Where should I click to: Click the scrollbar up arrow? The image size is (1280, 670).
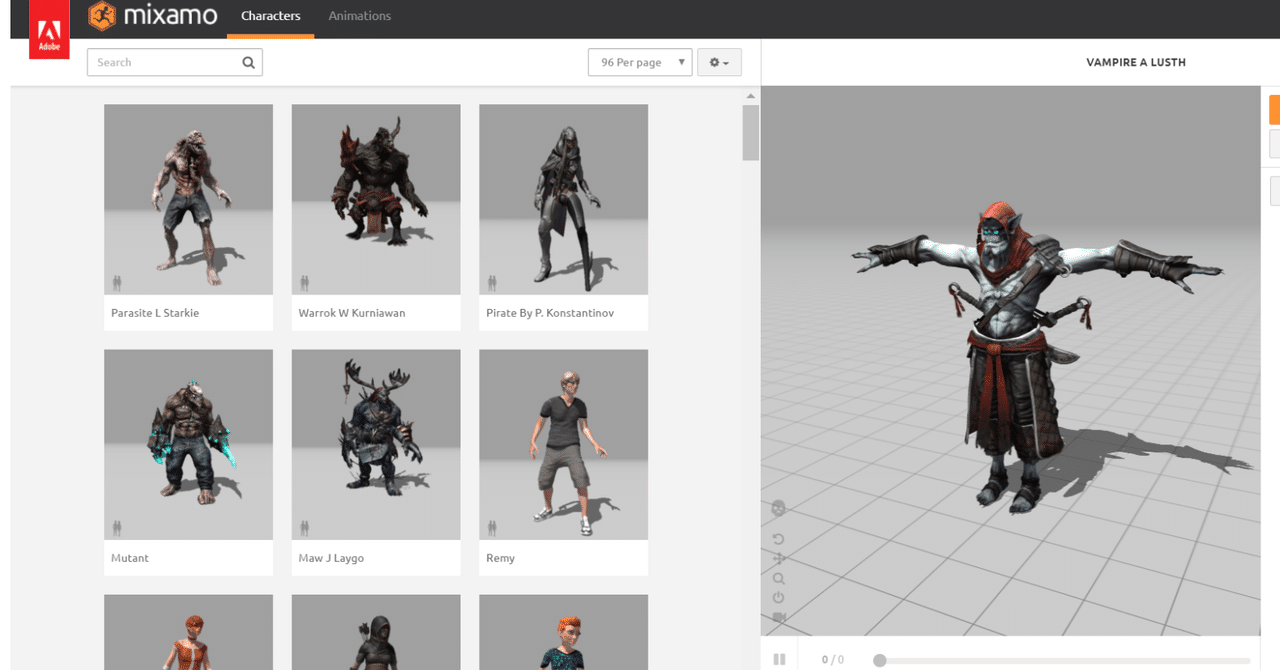(751, 96)
